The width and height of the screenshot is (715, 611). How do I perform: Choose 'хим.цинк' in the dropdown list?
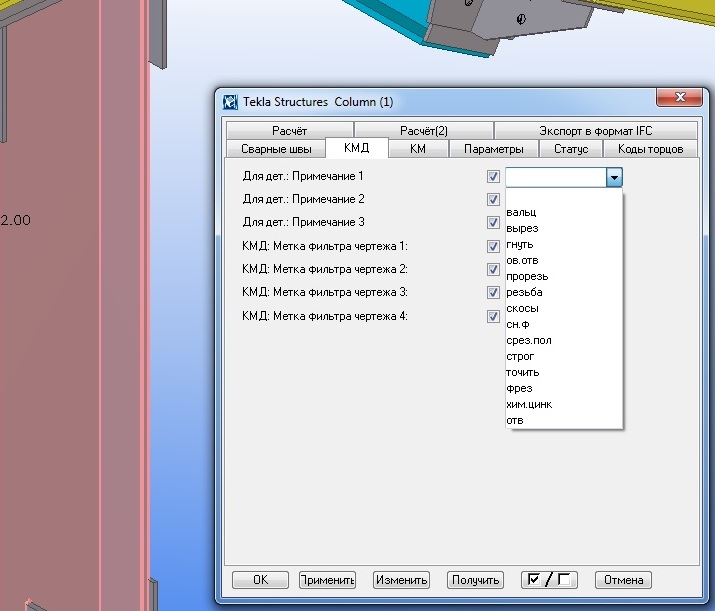coord(529,404)
